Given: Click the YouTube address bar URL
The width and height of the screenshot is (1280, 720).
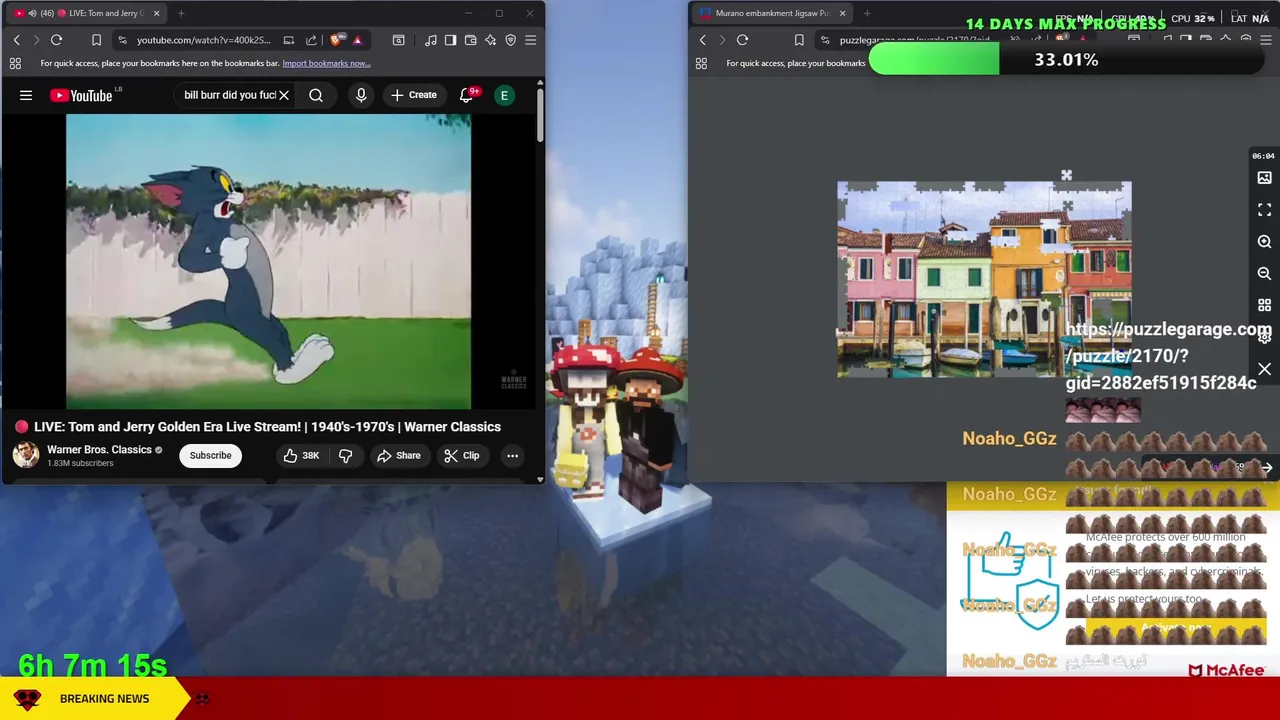Looking at the screenshot, I should [203, 40].
